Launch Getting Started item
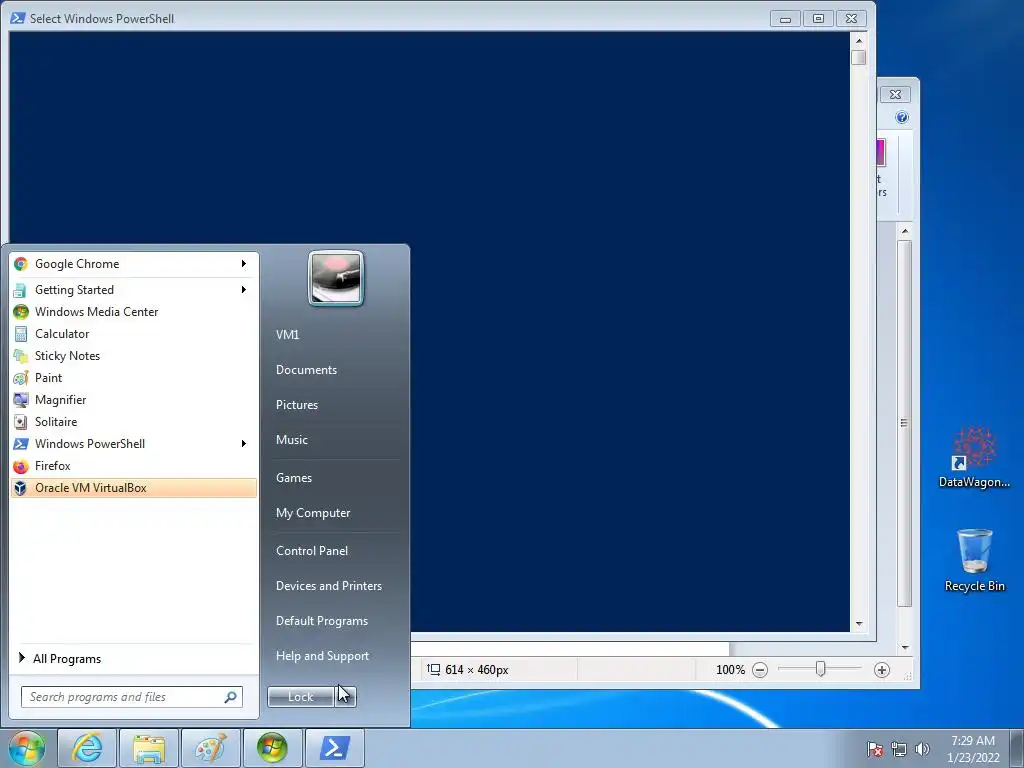Viewport: 1024px width, 768px height. click(134, 289)
